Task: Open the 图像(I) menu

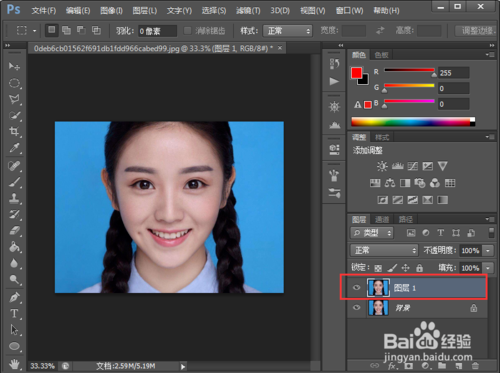Action: [112, 11]
